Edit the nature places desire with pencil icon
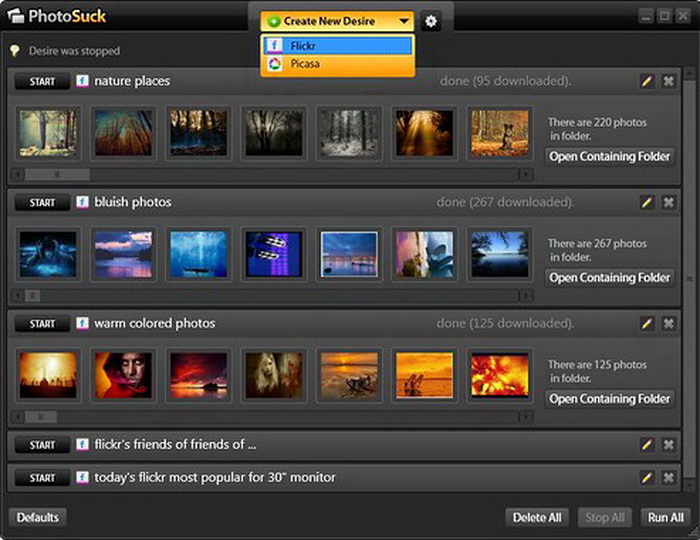The width and height of the screenshot is (700, 540). tap(647, 81)
